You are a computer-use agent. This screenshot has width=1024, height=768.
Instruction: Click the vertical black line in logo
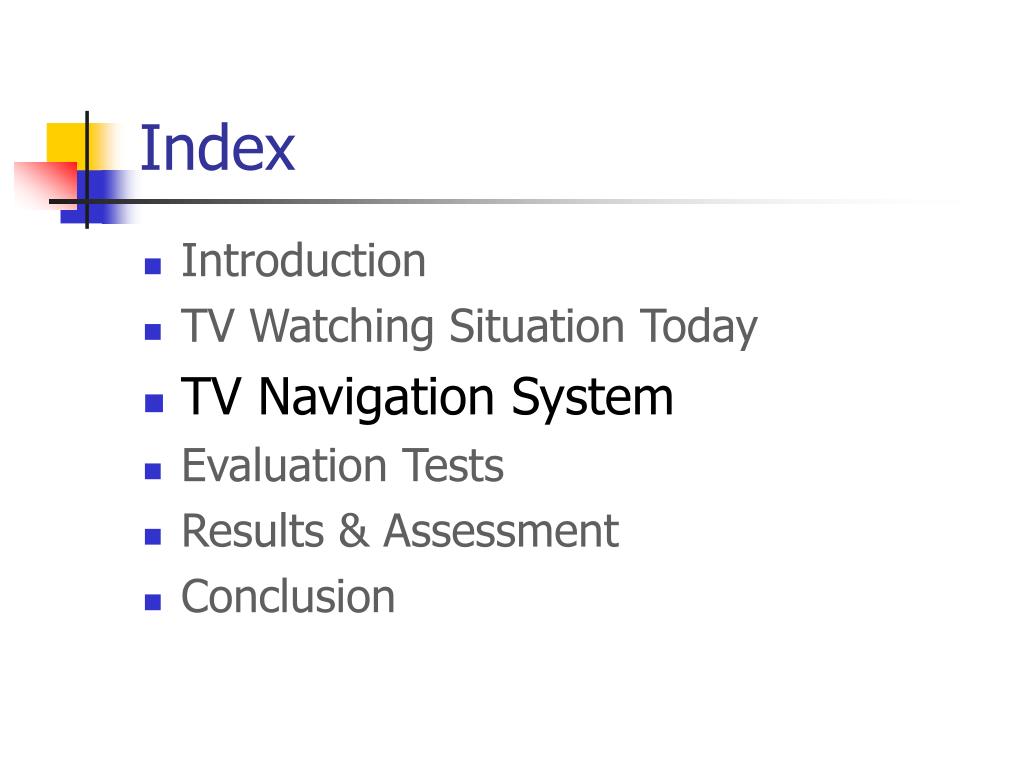pos(87,170)
